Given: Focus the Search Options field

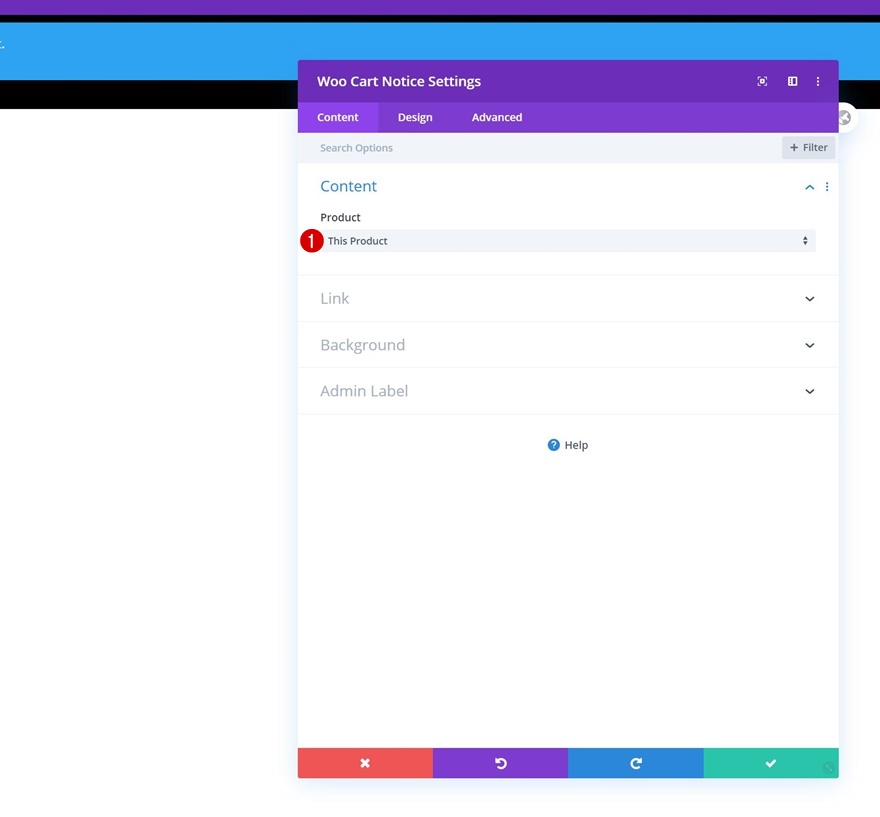Looking at the screenshot, I should (x=539, y=148).
